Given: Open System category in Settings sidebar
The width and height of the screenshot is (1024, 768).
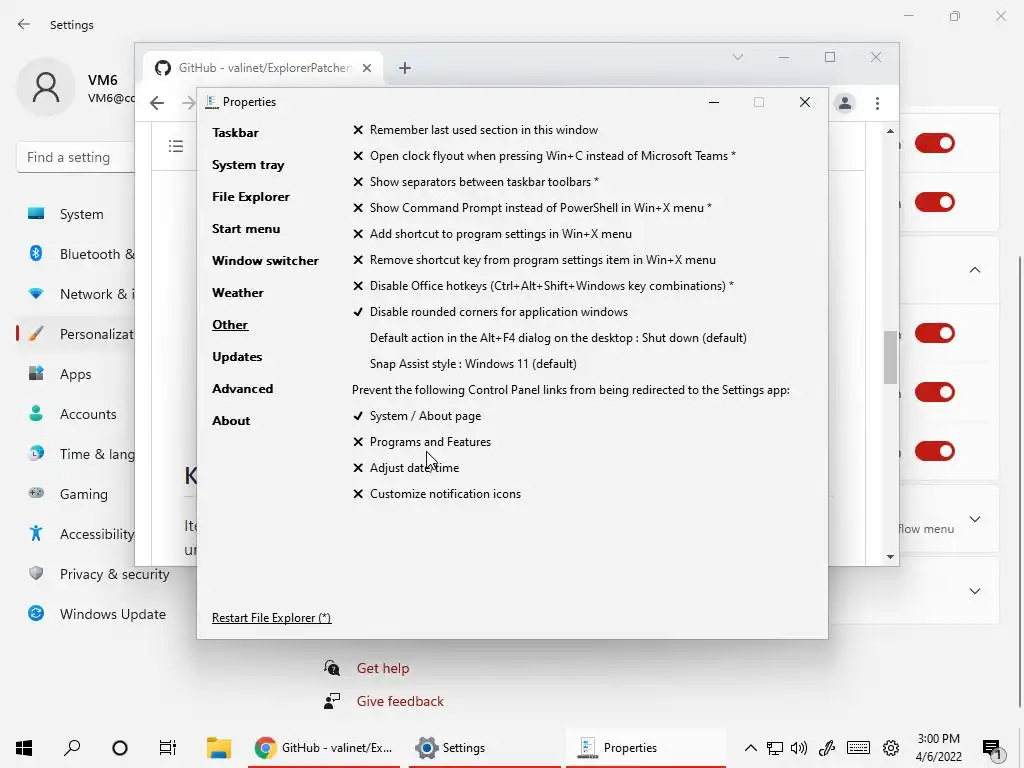Looking at the screenshot, I should [x=81, y=214].
